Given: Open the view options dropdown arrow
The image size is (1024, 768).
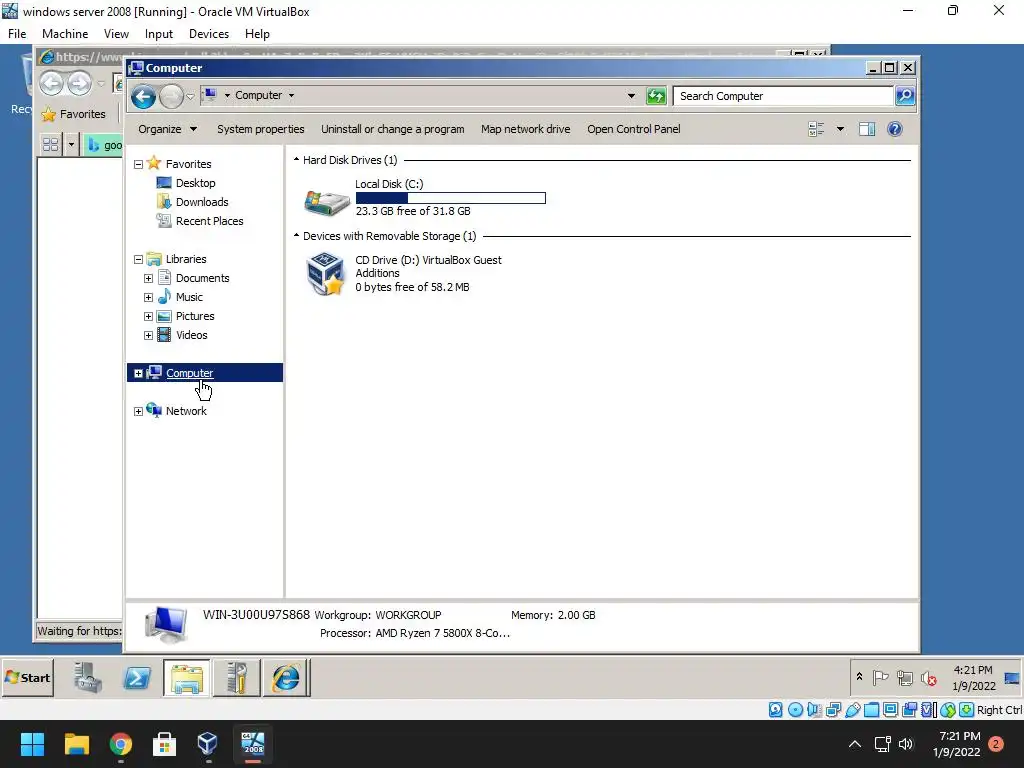Looking at the screenshot, I should point(840,129).
